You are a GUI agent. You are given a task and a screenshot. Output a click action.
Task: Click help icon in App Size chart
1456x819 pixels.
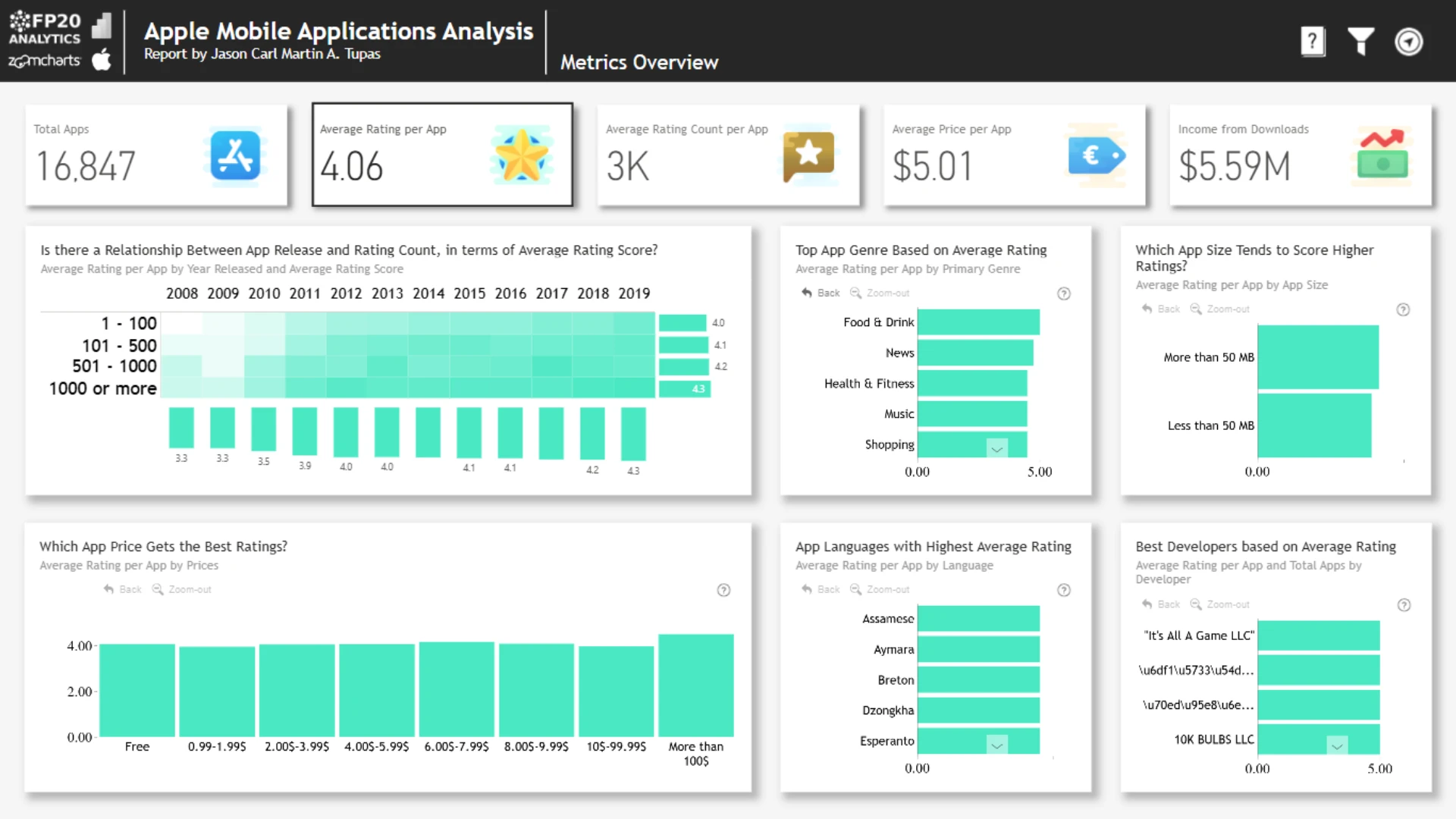coord(1404,309)
